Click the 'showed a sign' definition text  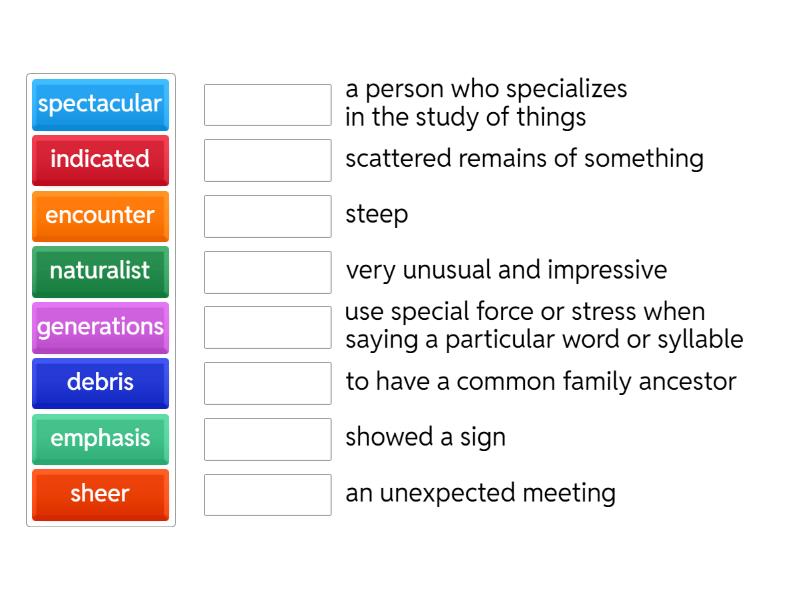[x=425, y=438]
